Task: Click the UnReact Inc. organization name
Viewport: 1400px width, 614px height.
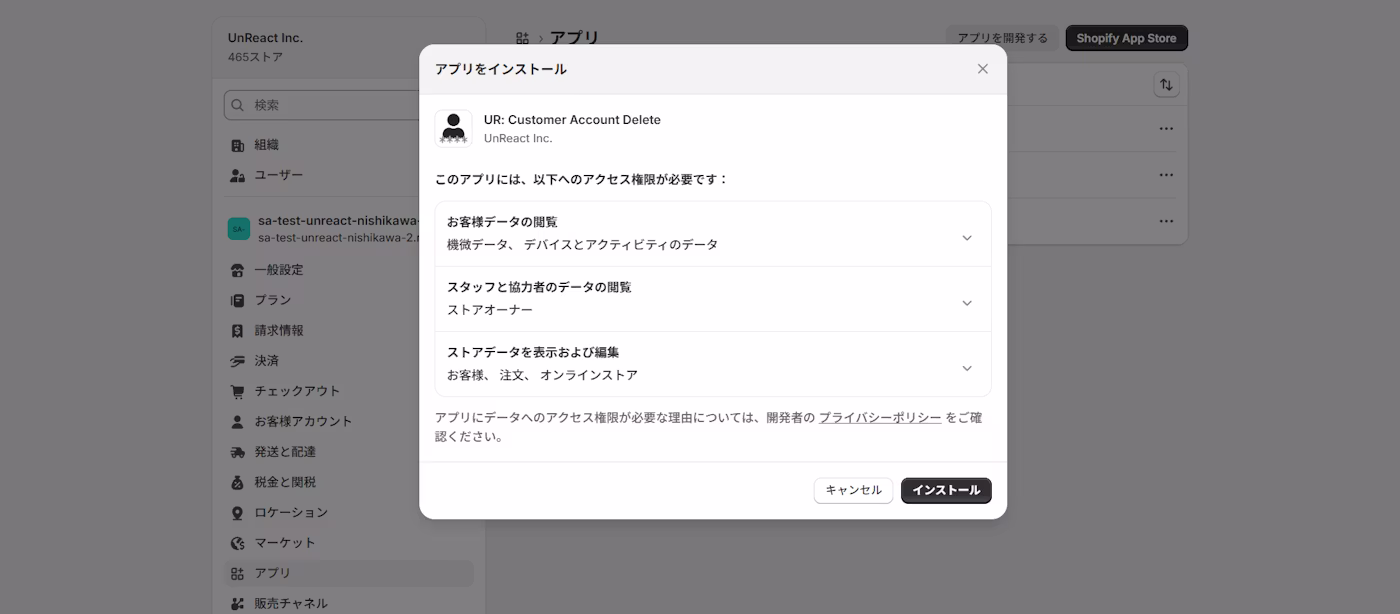Action: click(x=265, y=38)
